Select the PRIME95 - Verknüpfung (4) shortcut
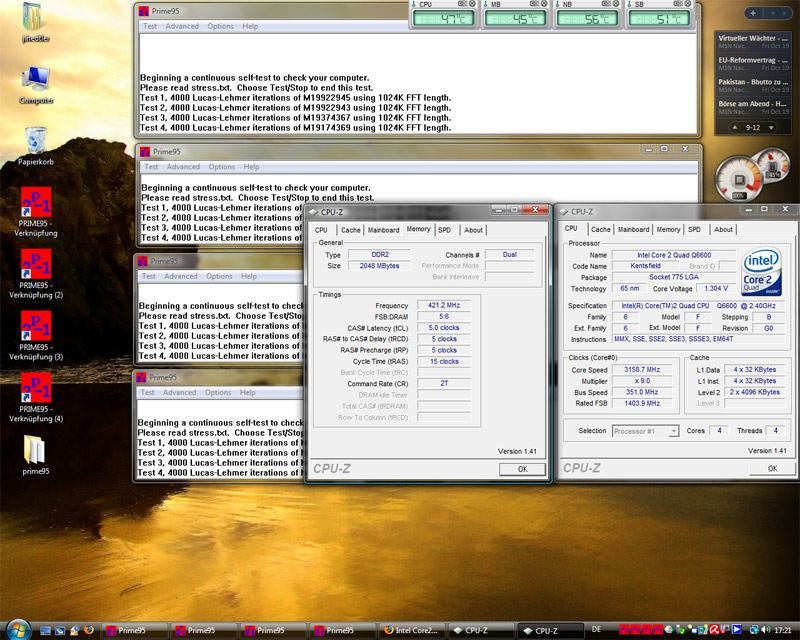This screenshot has height=640, width=800. pyautogui.click(x=36, y=397)
